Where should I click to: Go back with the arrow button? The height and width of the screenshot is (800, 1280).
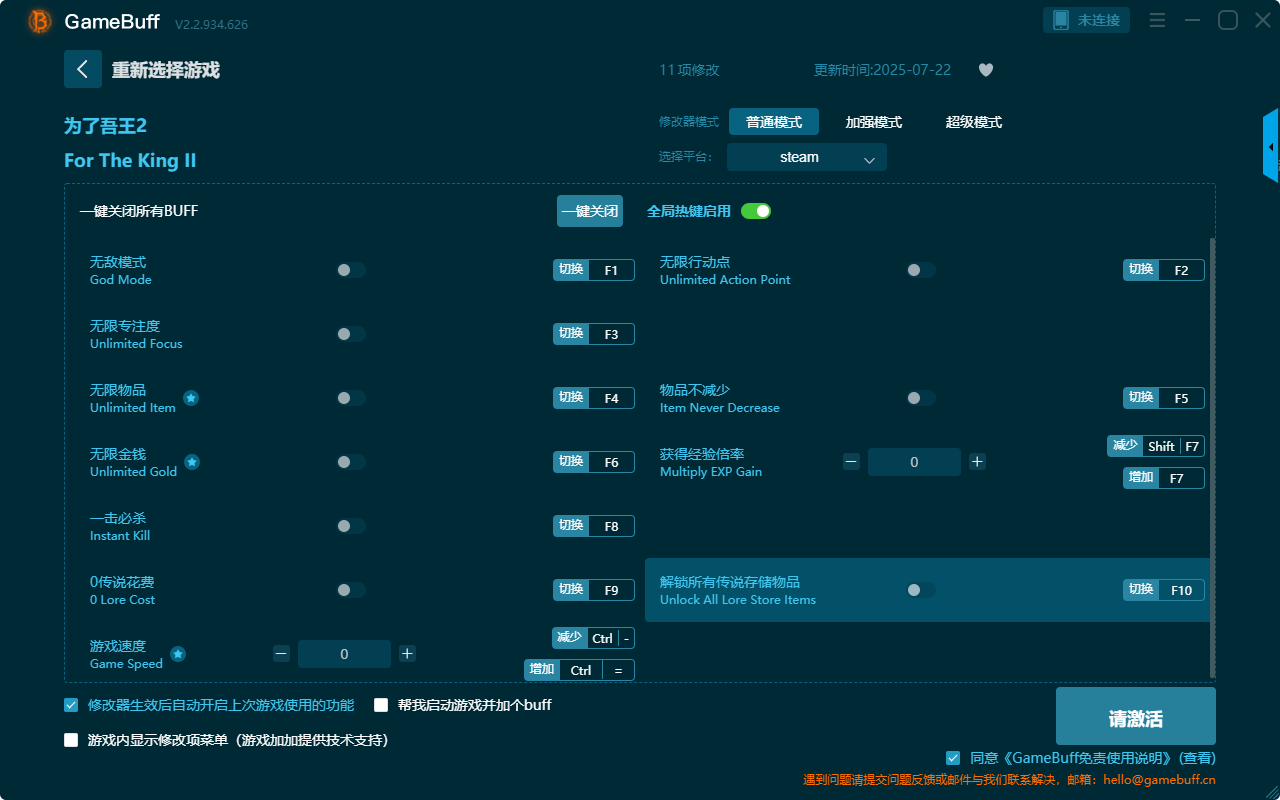point(83,69)
